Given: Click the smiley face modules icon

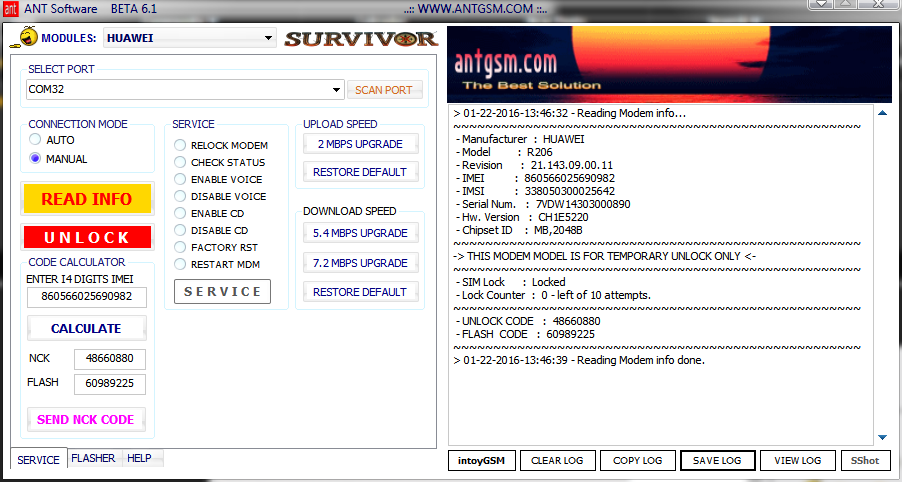Looking at the screenshot, I should pos(23,39).
